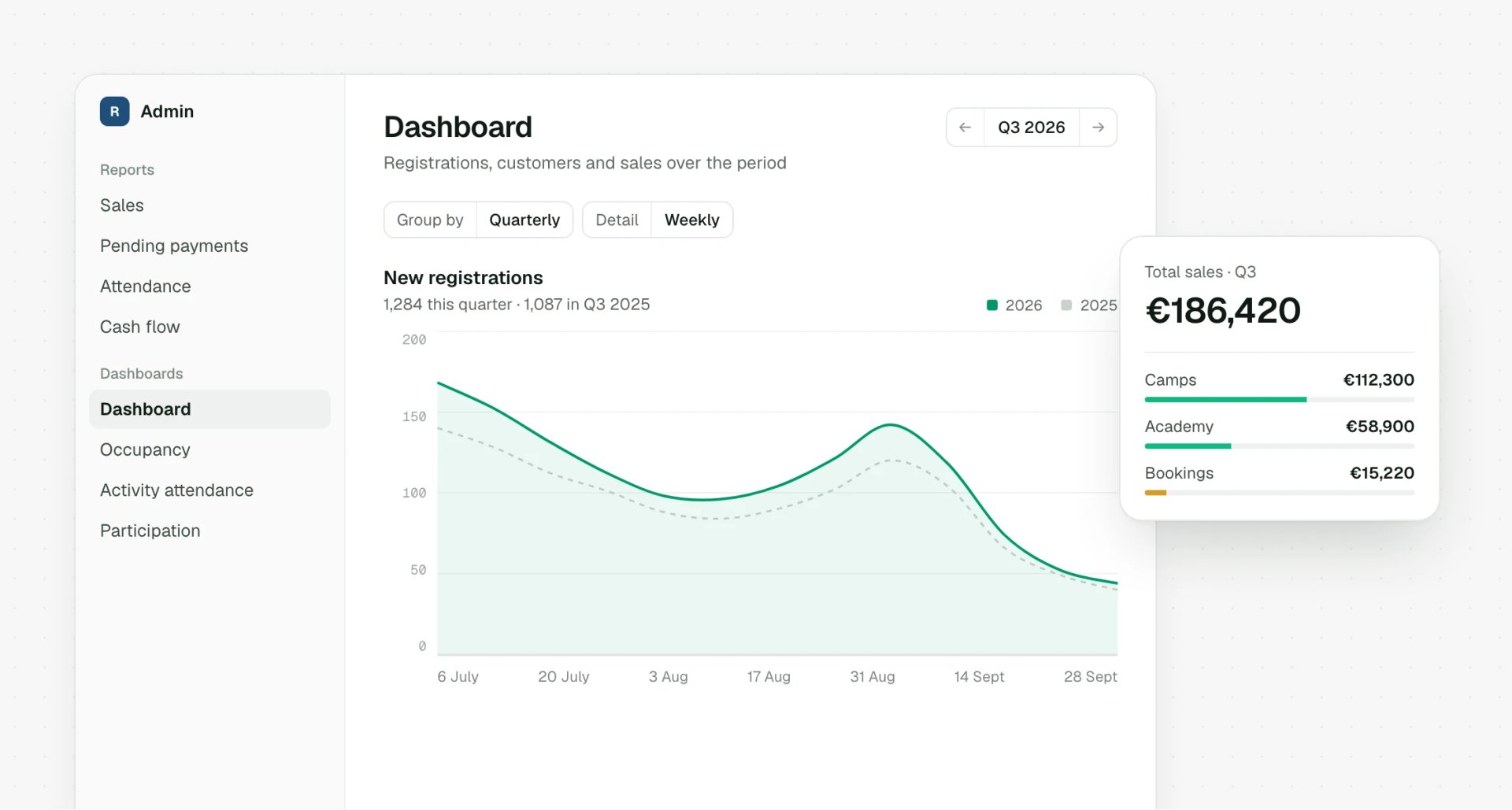Image resolution: width=1512 pixels, height=810 pixels.
Task: Click the 17 Aug axis label
Action: click(769, 677)
